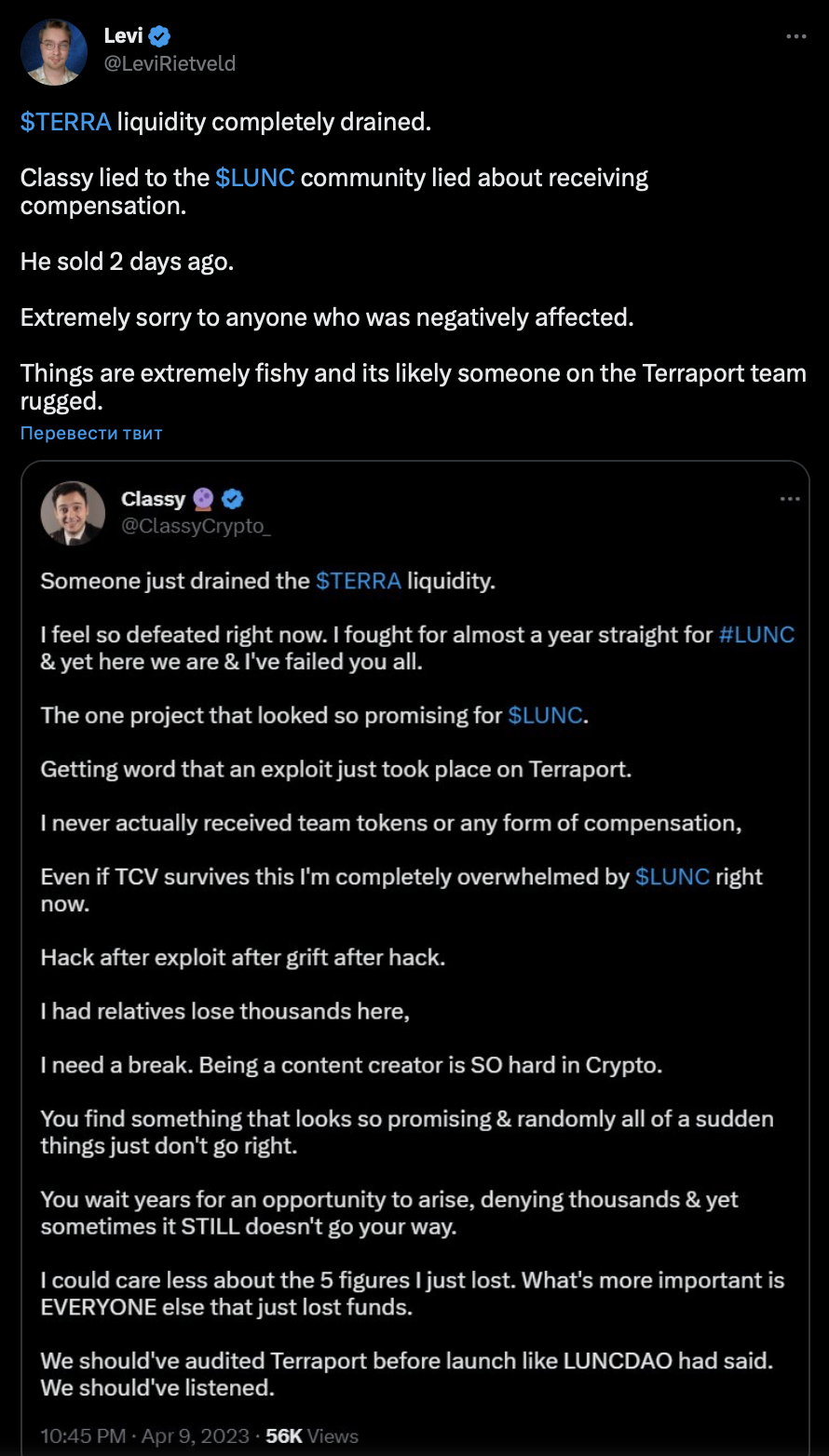The image size is (829, 1456).
Task: Click Classy's profile avatar in quoted tweet
Action: pos(73,513)
